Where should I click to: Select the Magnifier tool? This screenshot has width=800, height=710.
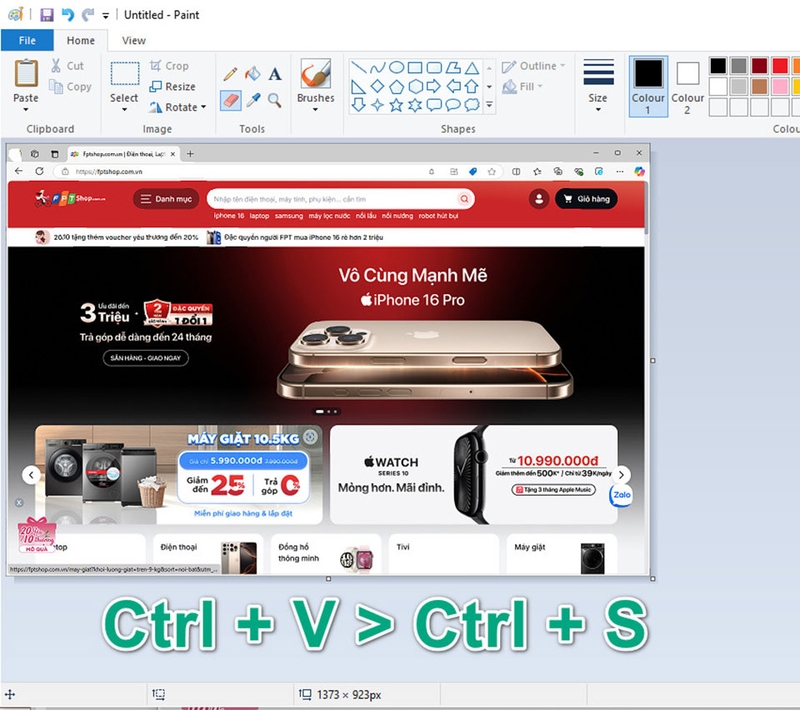point(275,100)
